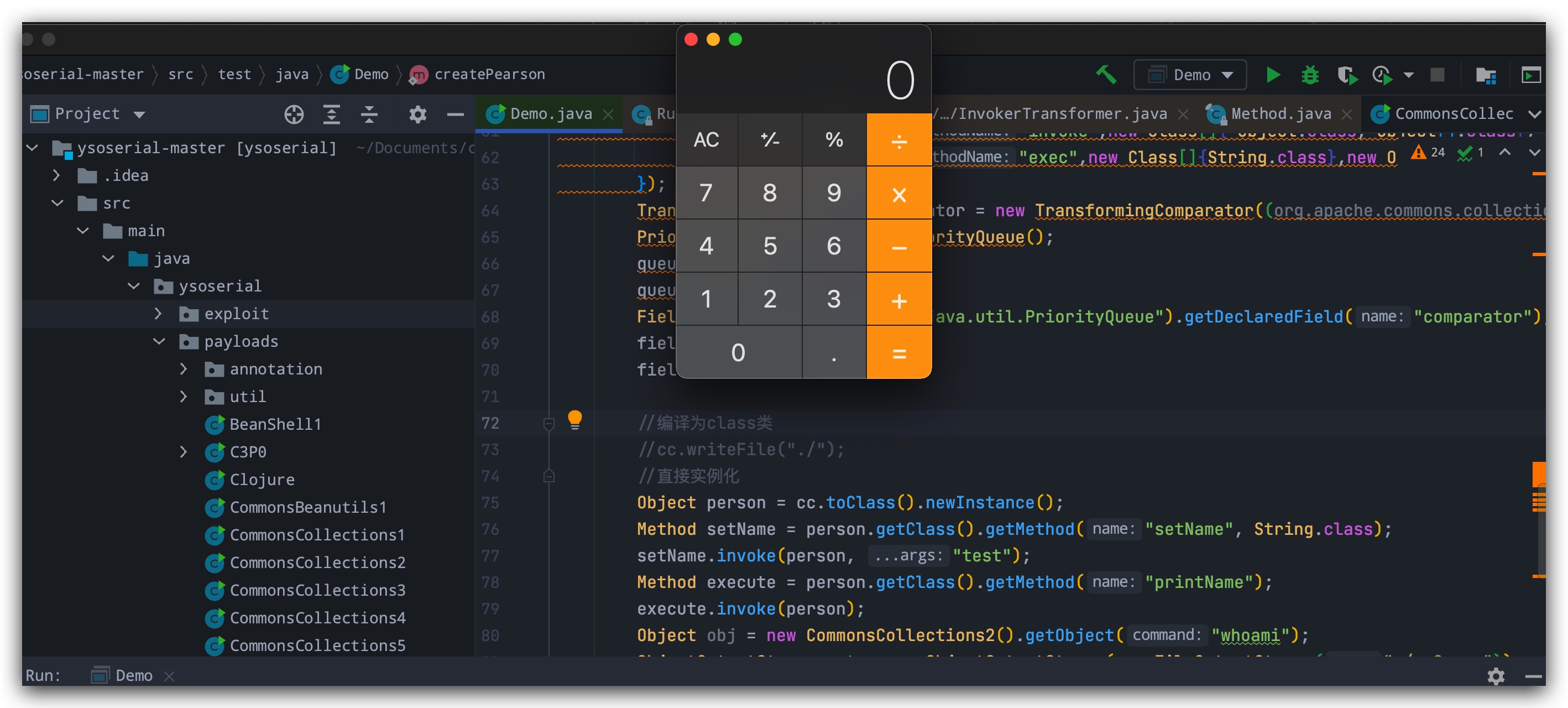Image resolution: width=1568 pixels, height=708 pixels.
Task: Click the equals button in Calculator
Action: coord(898,352)
